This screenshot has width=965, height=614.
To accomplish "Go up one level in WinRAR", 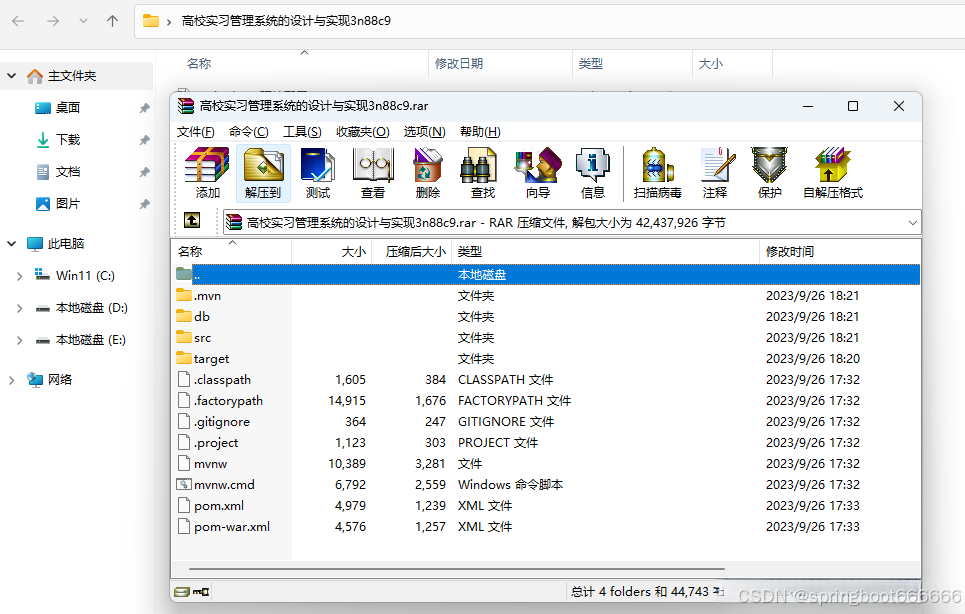I will [x=192, y=220].
